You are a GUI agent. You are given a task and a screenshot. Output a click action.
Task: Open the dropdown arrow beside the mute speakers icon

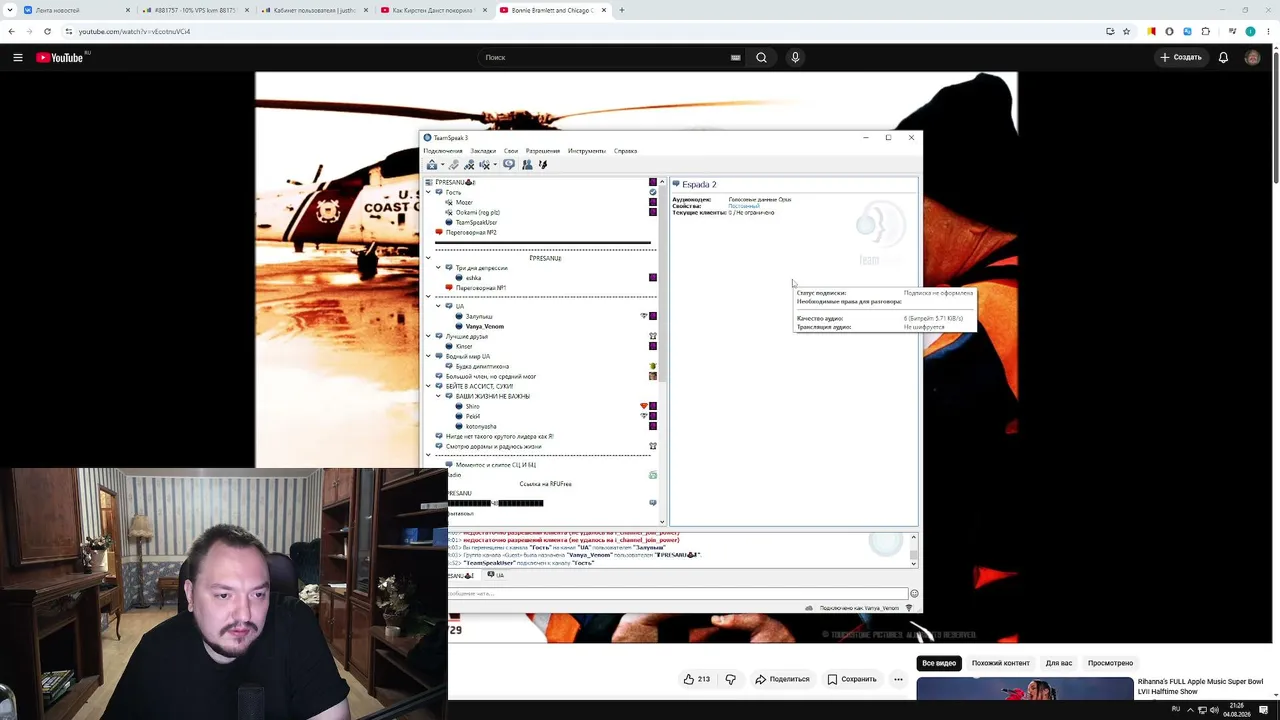495,165
